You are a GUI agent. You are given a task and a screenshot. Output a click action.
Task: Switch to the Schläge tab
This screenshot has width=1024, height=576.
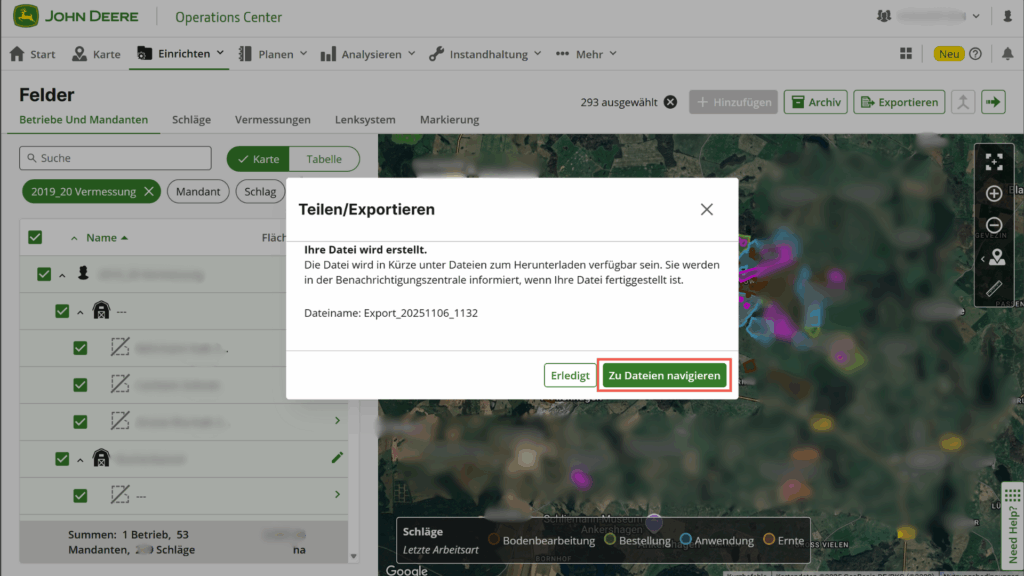191,120
